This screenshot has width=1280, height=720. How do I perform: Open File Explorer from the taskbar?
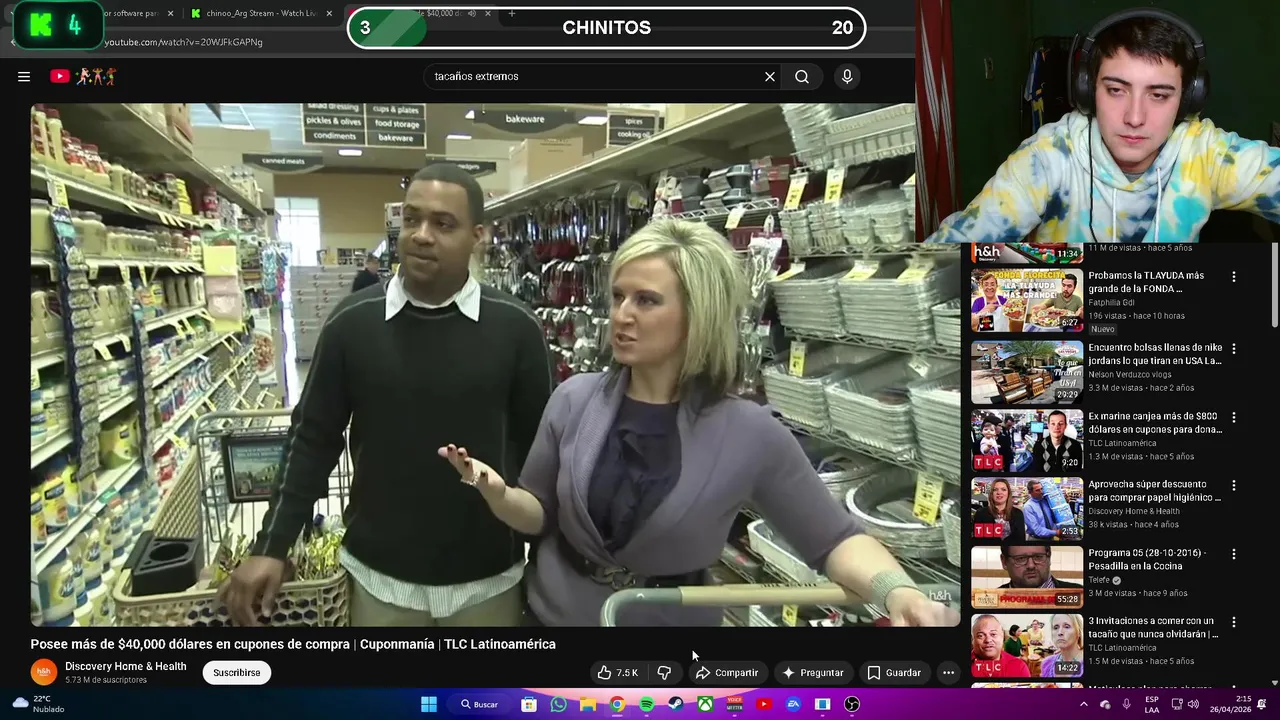point(588,704)
